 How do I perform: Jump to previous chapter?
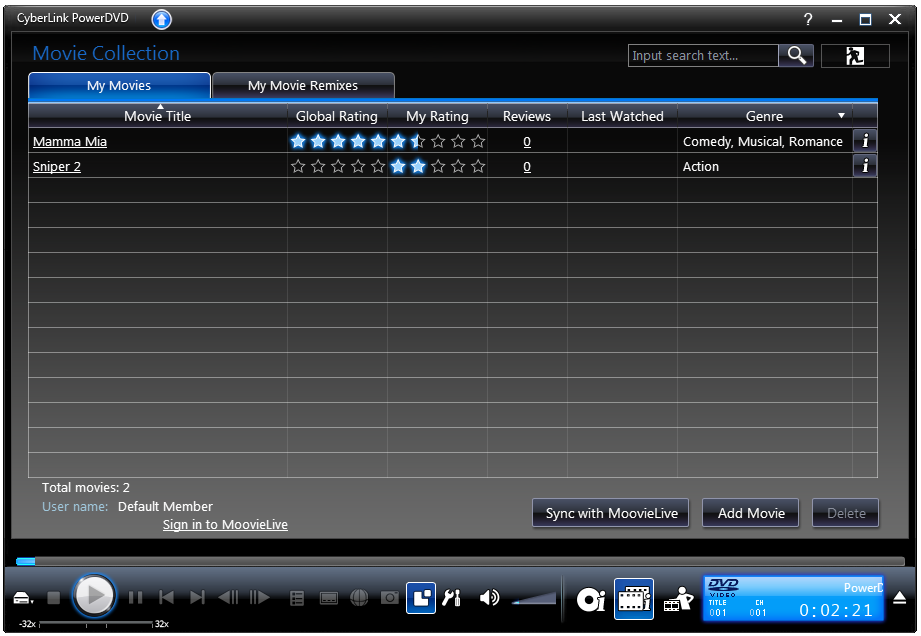tap(166, 598)
